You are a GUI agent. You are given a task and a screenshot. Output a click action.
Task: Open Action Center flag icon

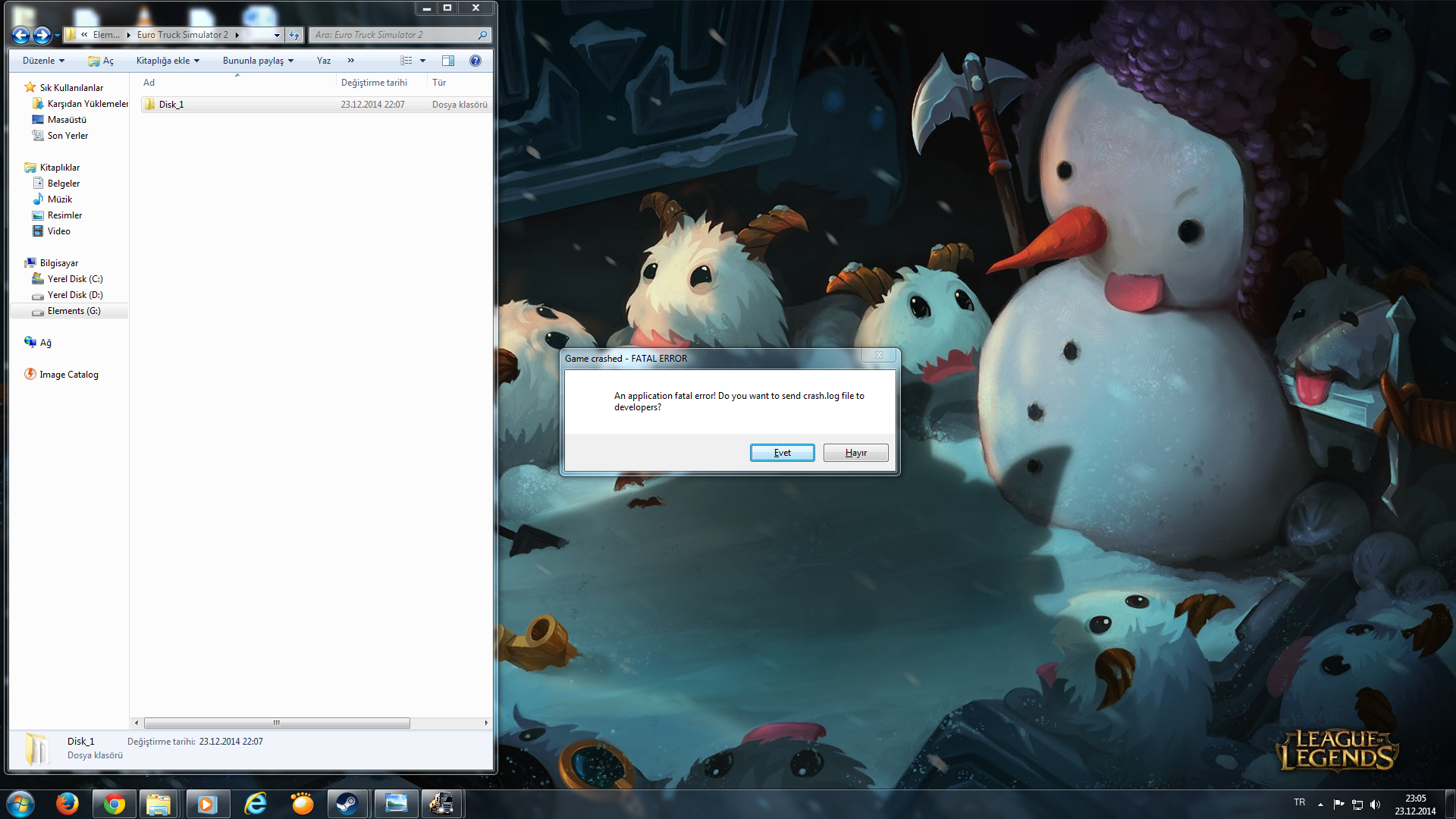point(1338,805)
